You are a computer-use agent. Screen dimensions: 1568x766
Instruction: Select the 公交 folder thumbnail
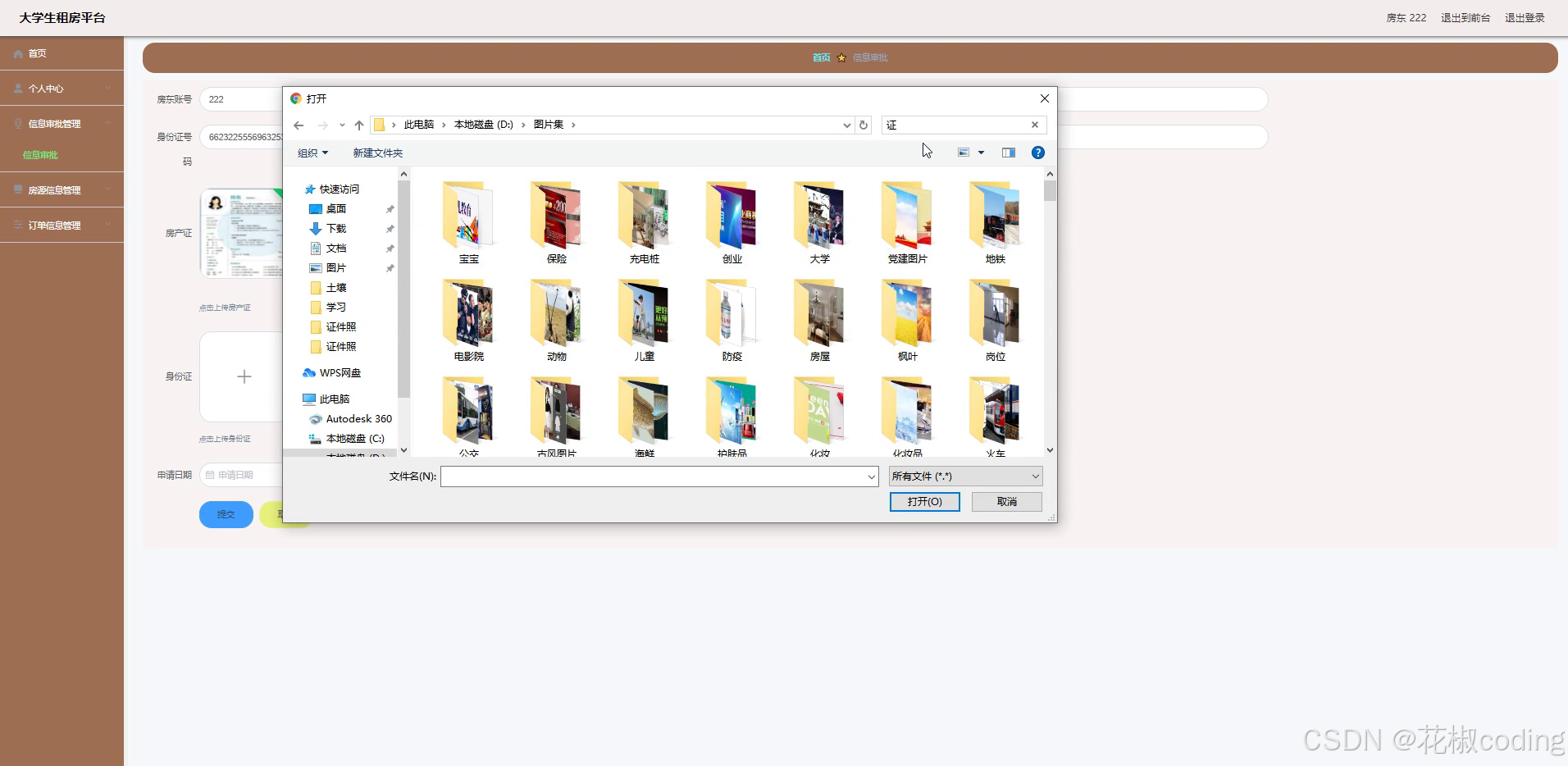tap(469, 410)
